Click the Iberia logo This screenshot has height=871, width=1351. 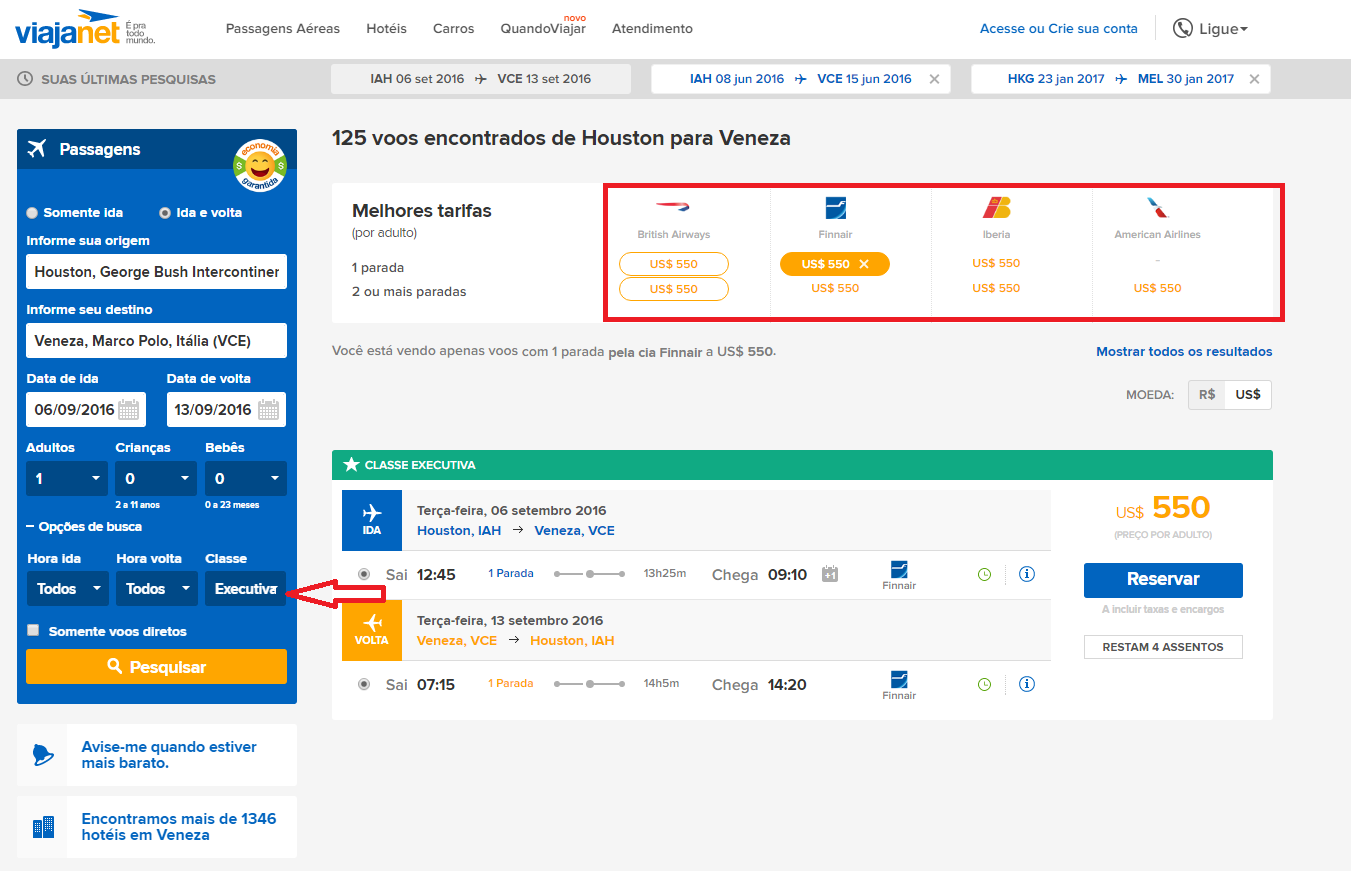997,207
